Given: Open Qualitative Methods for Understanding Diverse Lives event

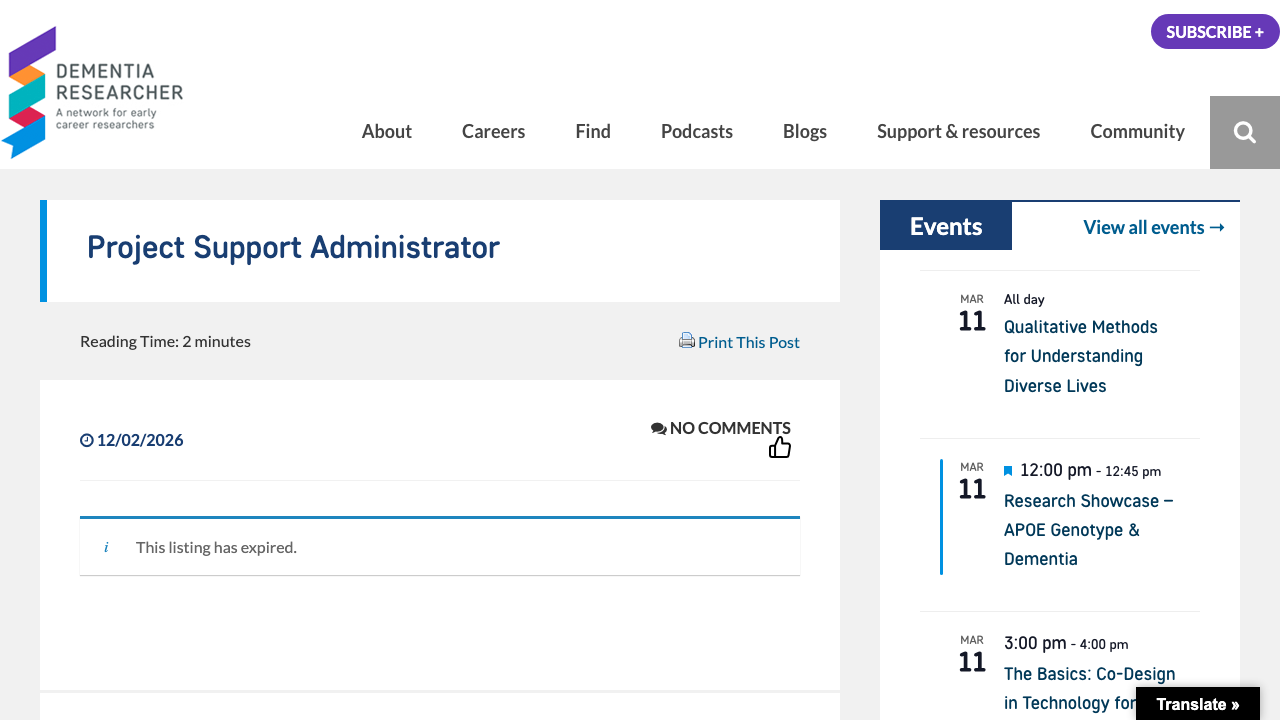Looking at the screenshot, I should [x=1080, y=355].
